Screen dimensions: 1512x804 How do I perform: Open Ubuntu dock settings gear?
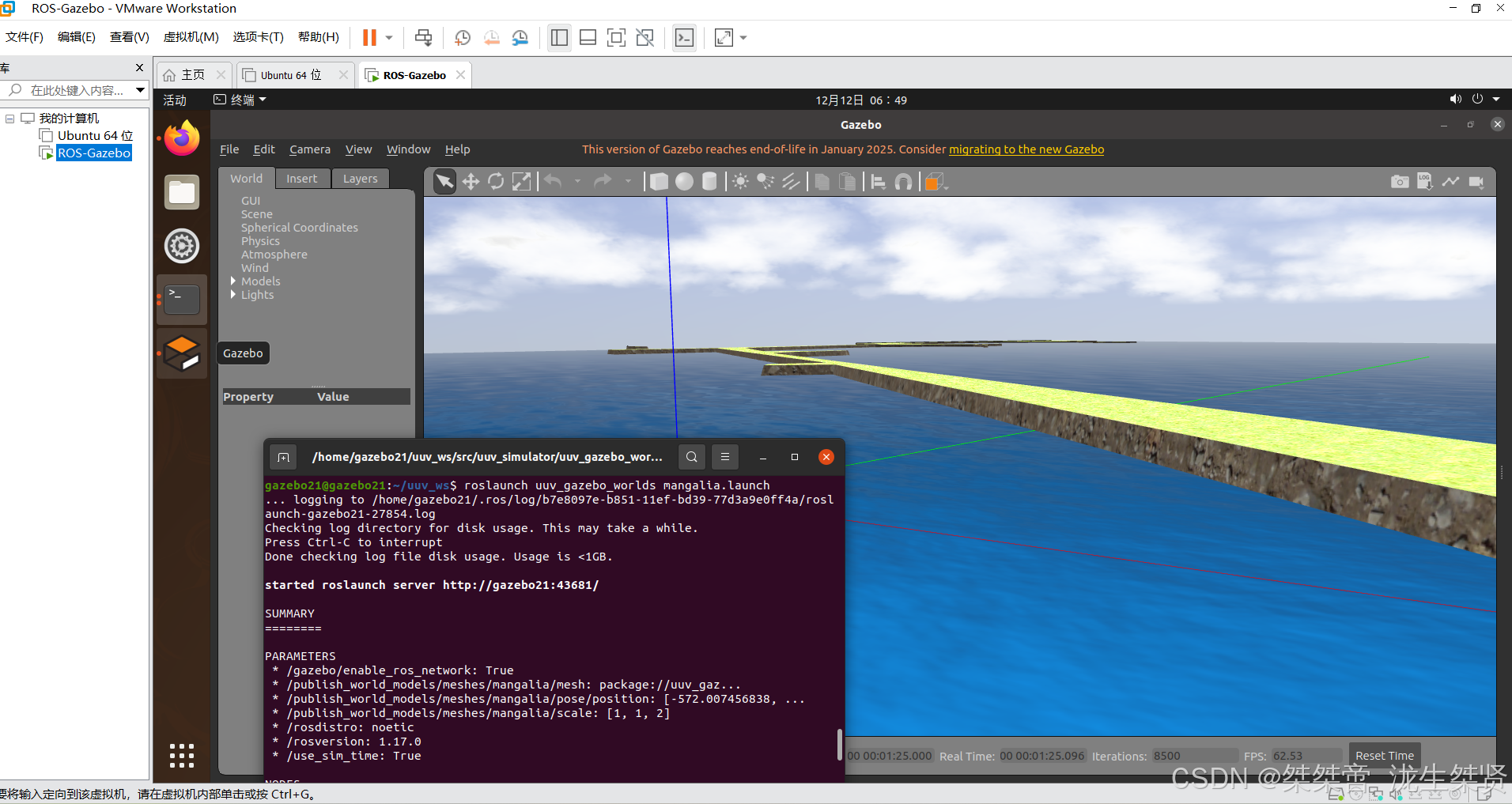(182, 246)
